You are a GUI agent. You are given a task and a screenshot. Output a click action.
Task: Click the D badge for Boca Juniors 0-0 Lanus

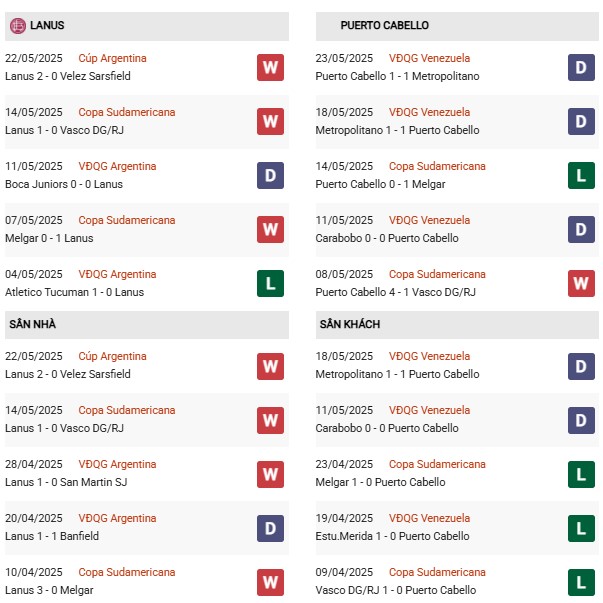pyautogui.click(x=270, y=175)
